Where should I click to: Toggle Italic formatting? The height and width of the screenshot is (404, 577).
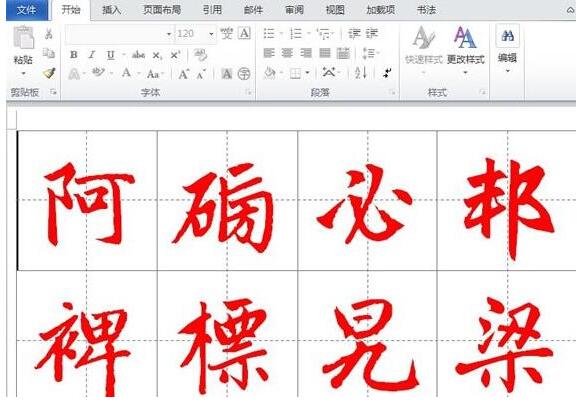[92, 55]
